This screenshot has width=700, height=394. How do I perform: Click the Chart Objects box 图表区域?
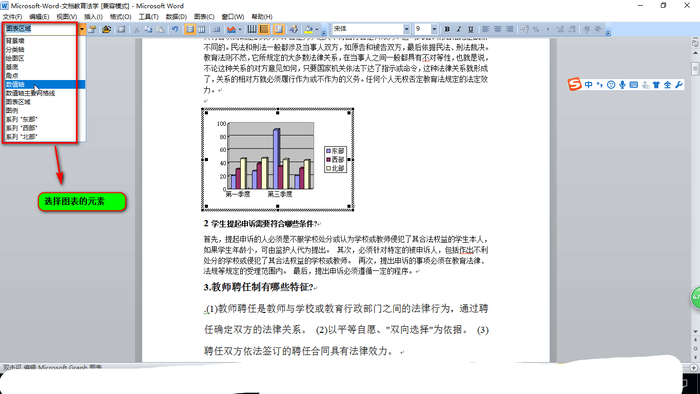(x=41, y=29)
